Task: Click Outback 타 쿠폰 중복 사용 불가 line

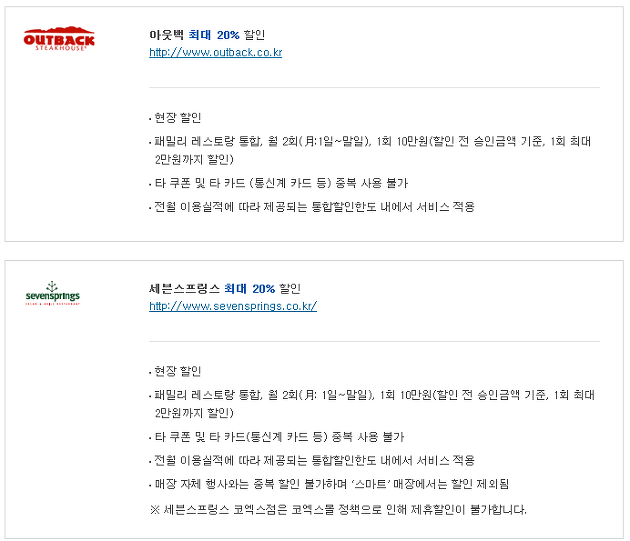Action: 281,183
